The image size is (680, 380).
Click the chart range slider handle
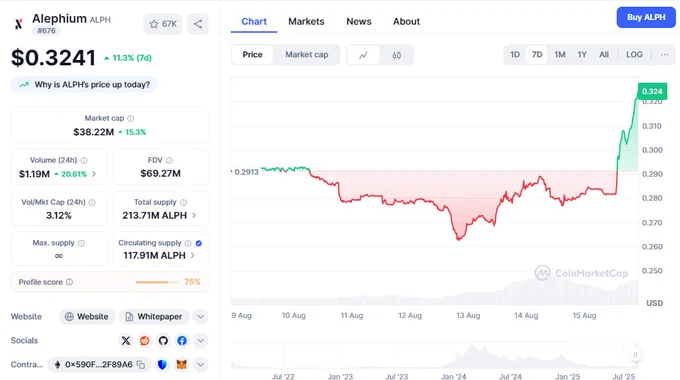[x=635, y=354]
